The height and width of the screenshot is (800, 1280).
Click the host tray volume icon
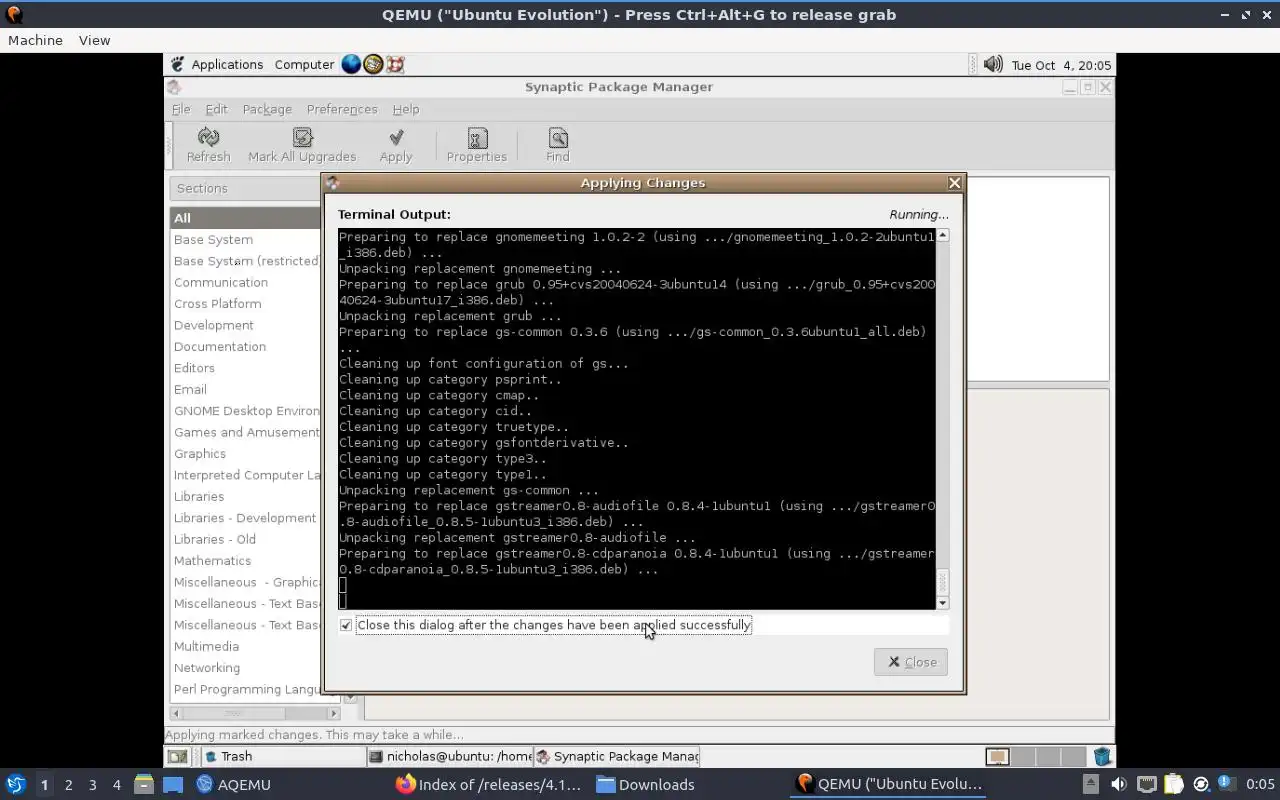(1118, 784)
